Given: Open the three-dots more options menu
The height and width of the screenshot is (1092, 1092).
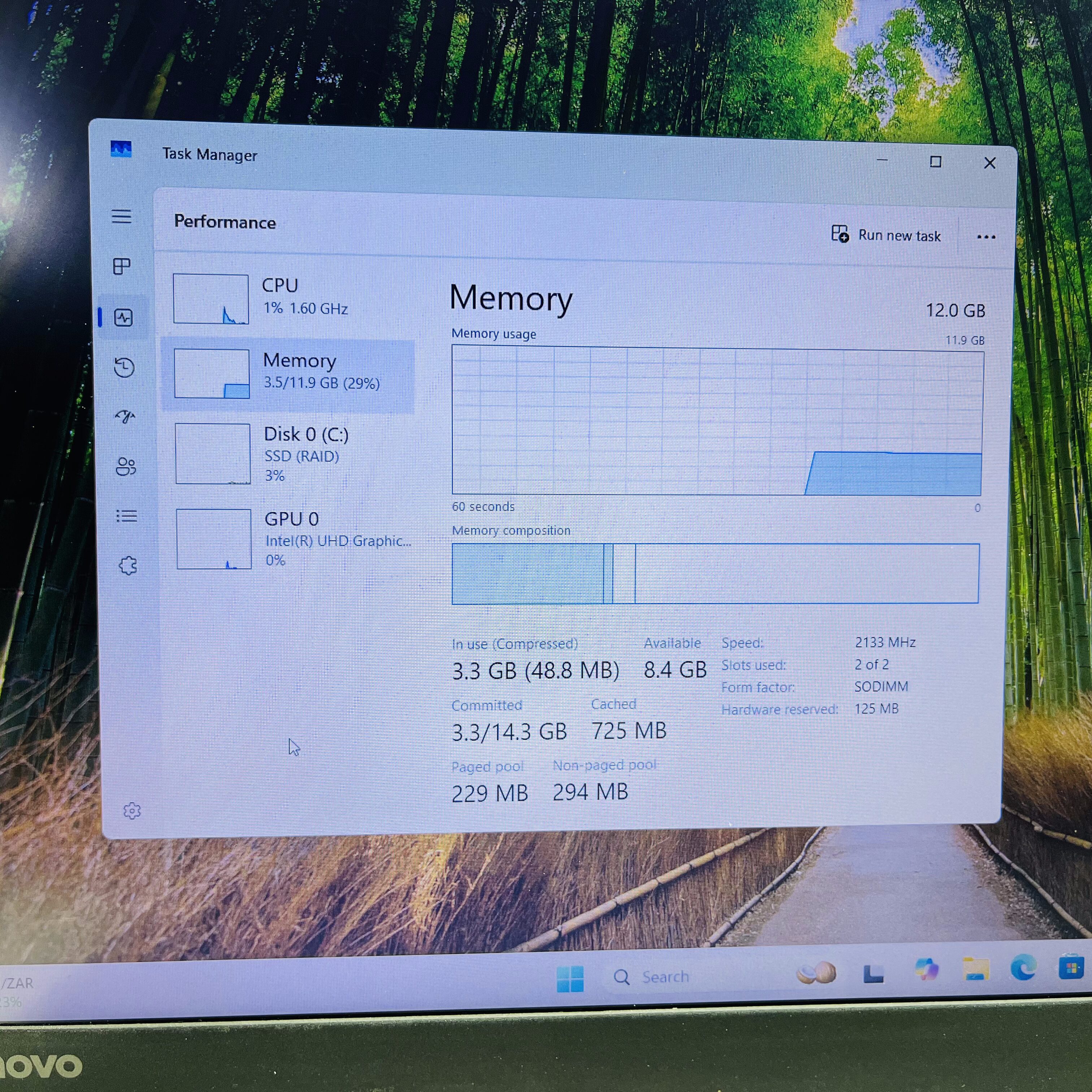Looking at the screenshot, I should coord(986,237).
